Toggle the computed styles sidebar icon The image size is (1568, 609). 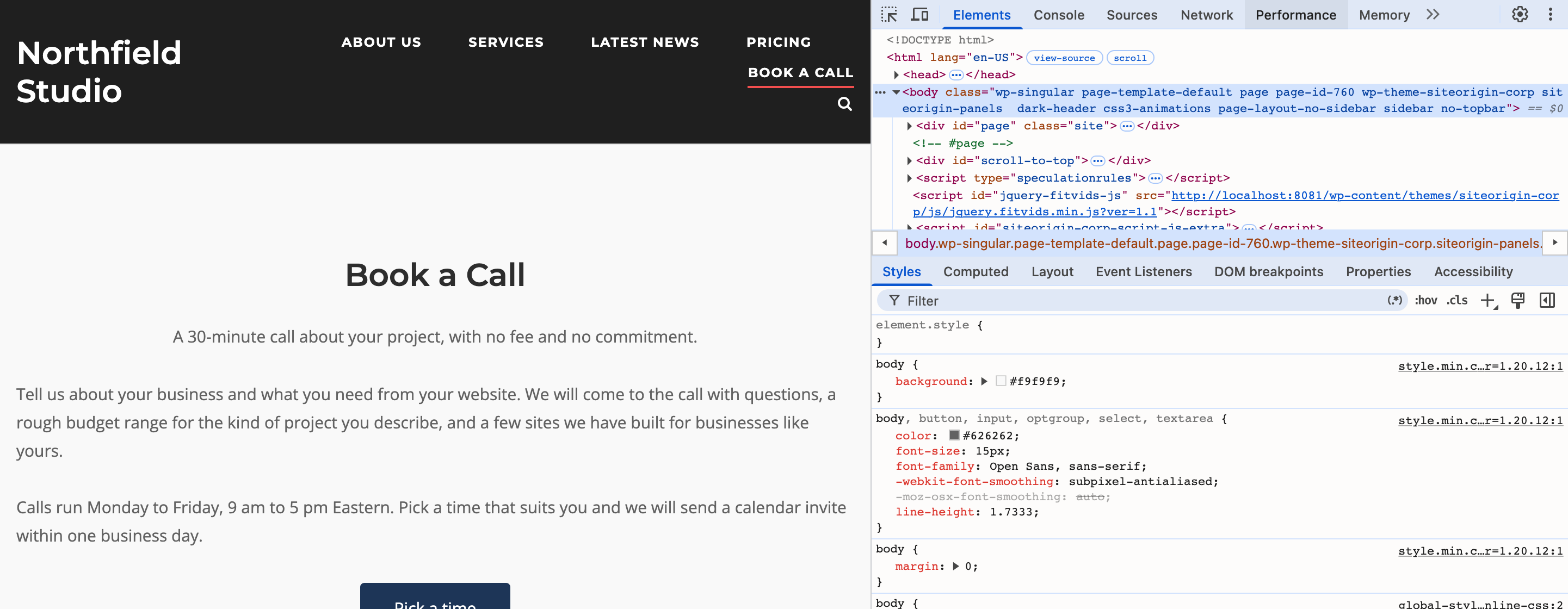1547,301
